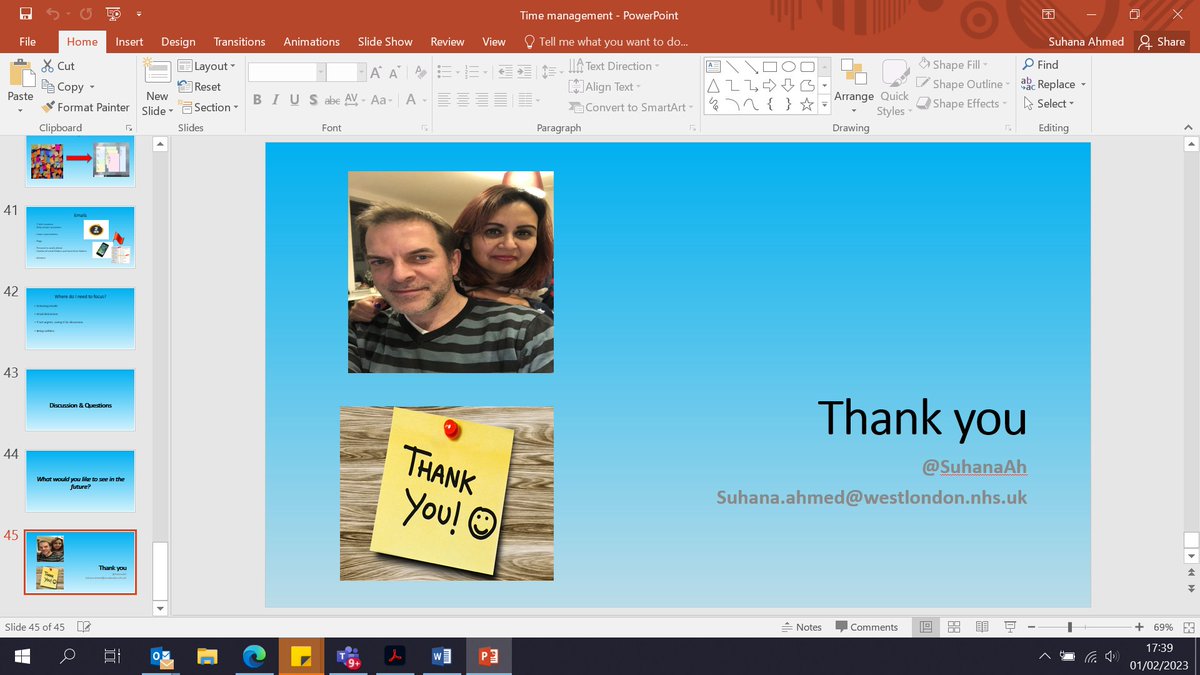Click the Share button

click(1162, 42)
